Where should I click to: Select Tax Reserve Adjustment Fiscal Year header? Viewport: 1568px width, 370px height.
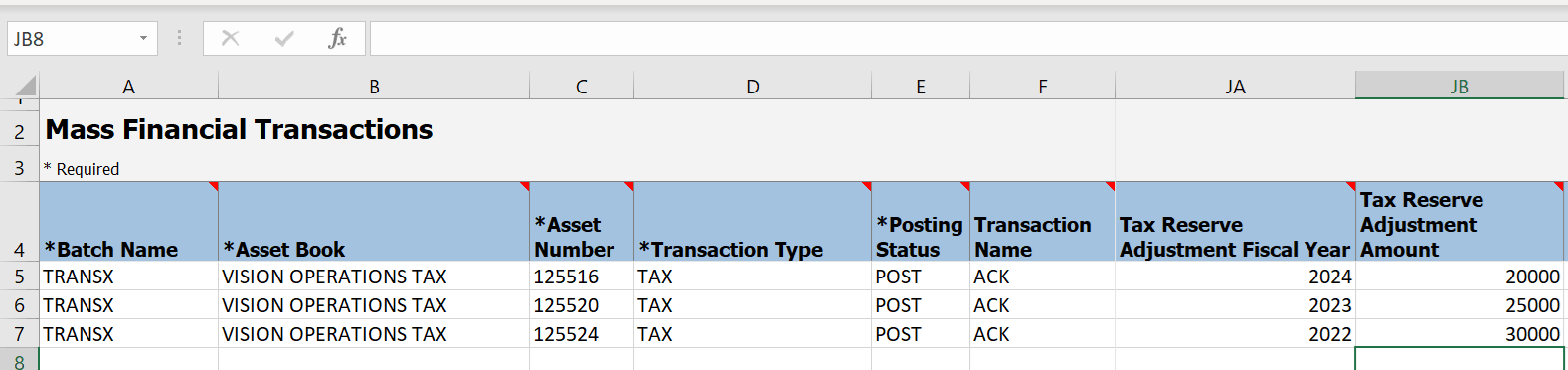(1235, 222)
